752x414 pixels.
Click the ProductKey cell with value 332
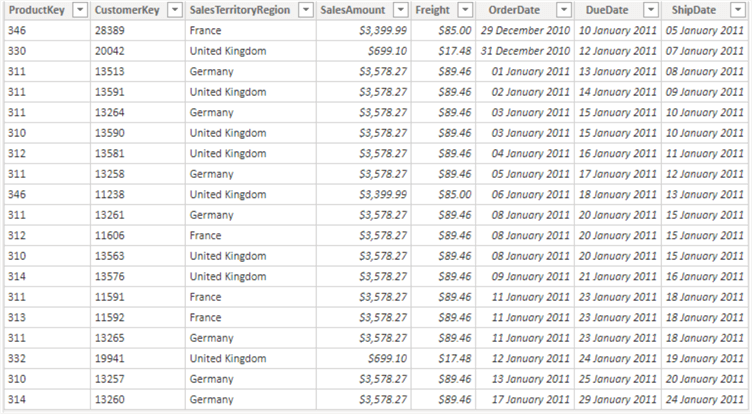point(17,358)
